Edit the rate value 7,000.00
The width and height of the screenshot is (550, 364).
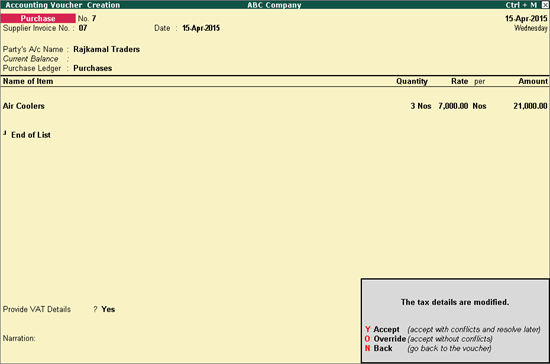[453, 106]
